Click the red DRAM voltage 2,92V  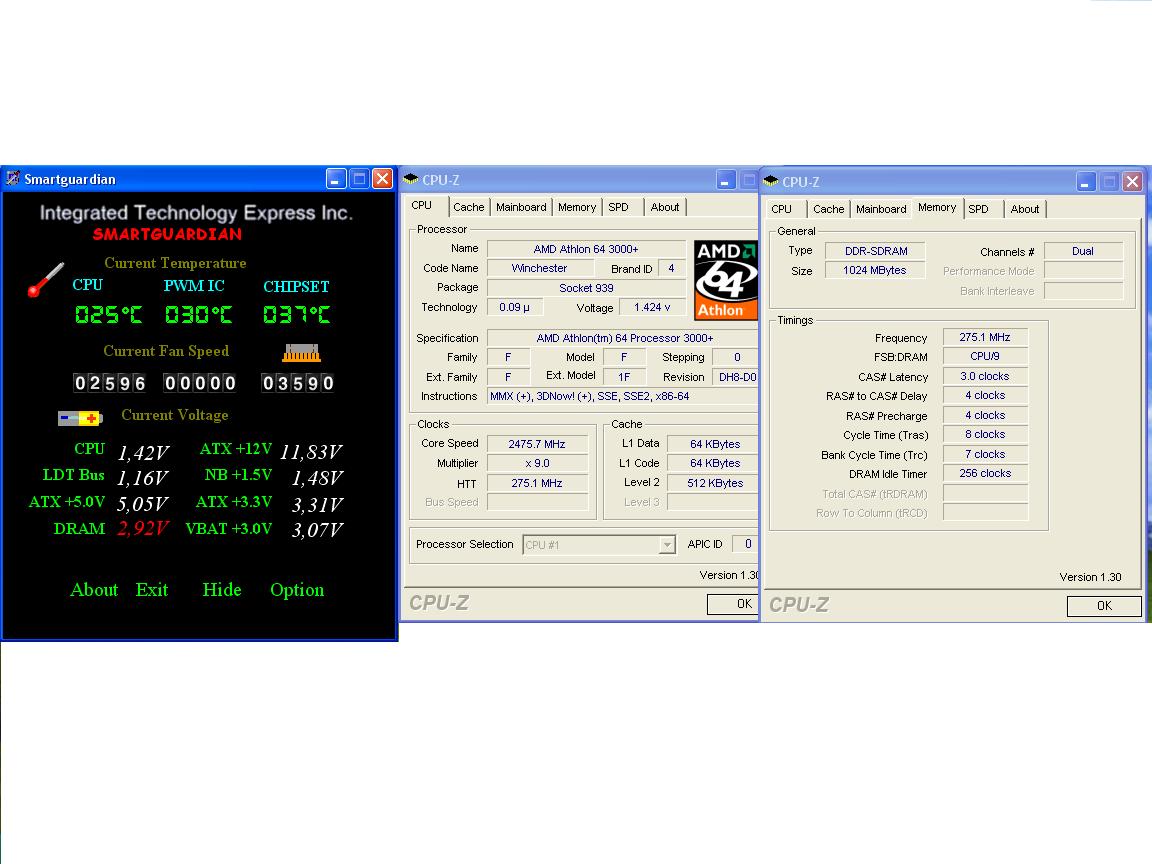point(143,529)
